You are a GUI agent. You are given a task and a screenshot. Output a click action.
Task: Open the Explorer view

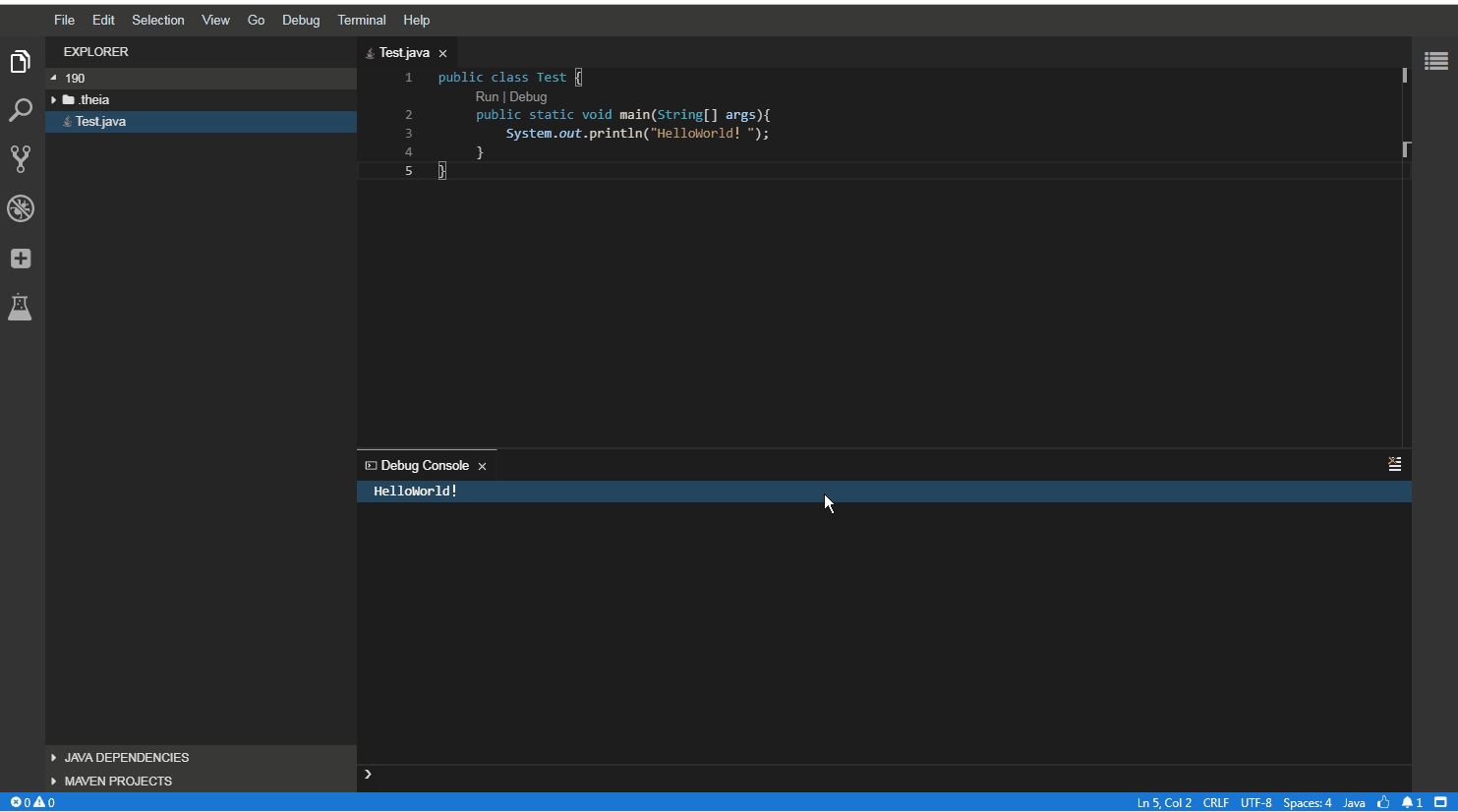point(21,60)
